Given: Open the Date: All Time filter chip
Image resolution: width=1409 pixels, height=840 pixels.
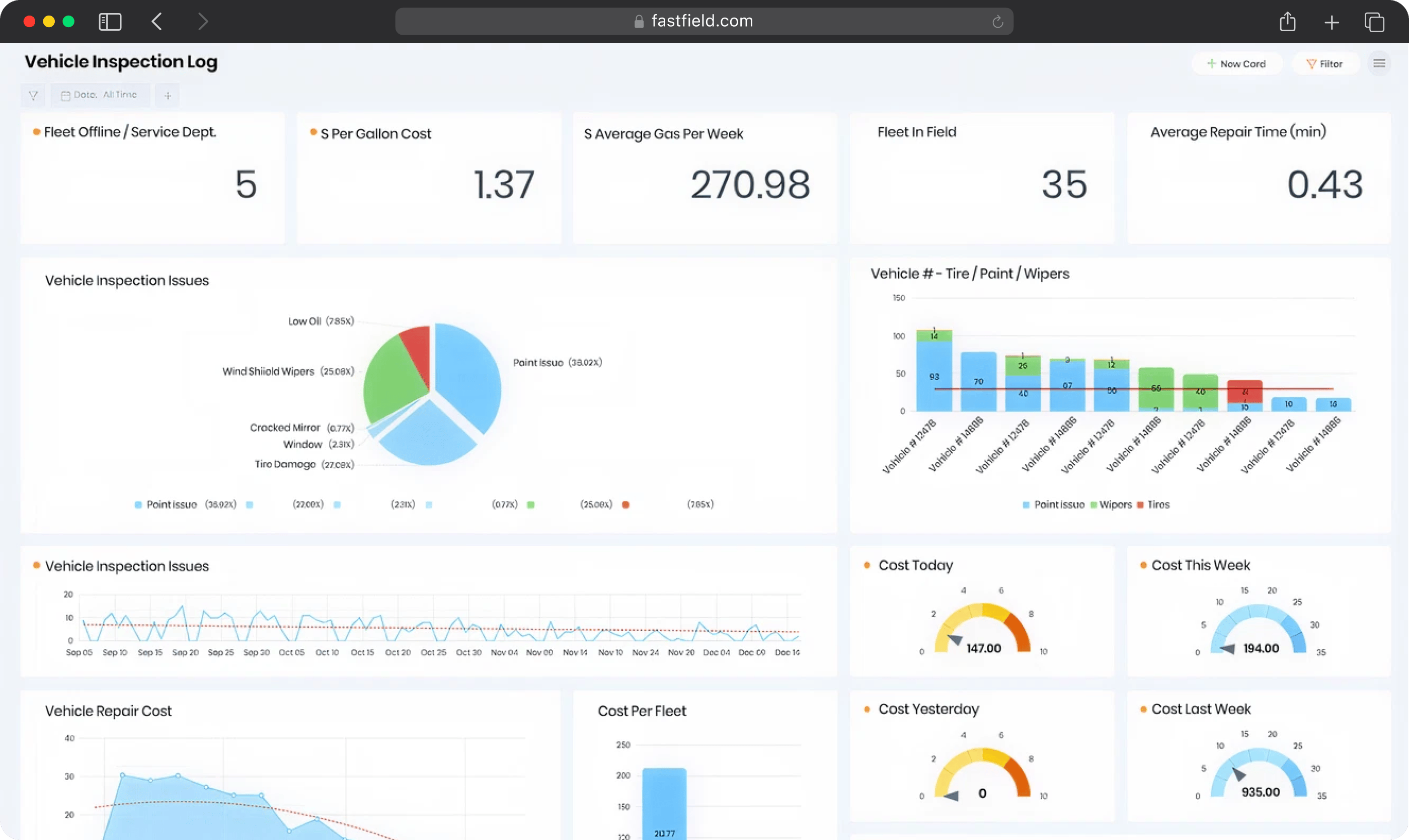Looking at the screenshot, I should [x=100, y=95].
